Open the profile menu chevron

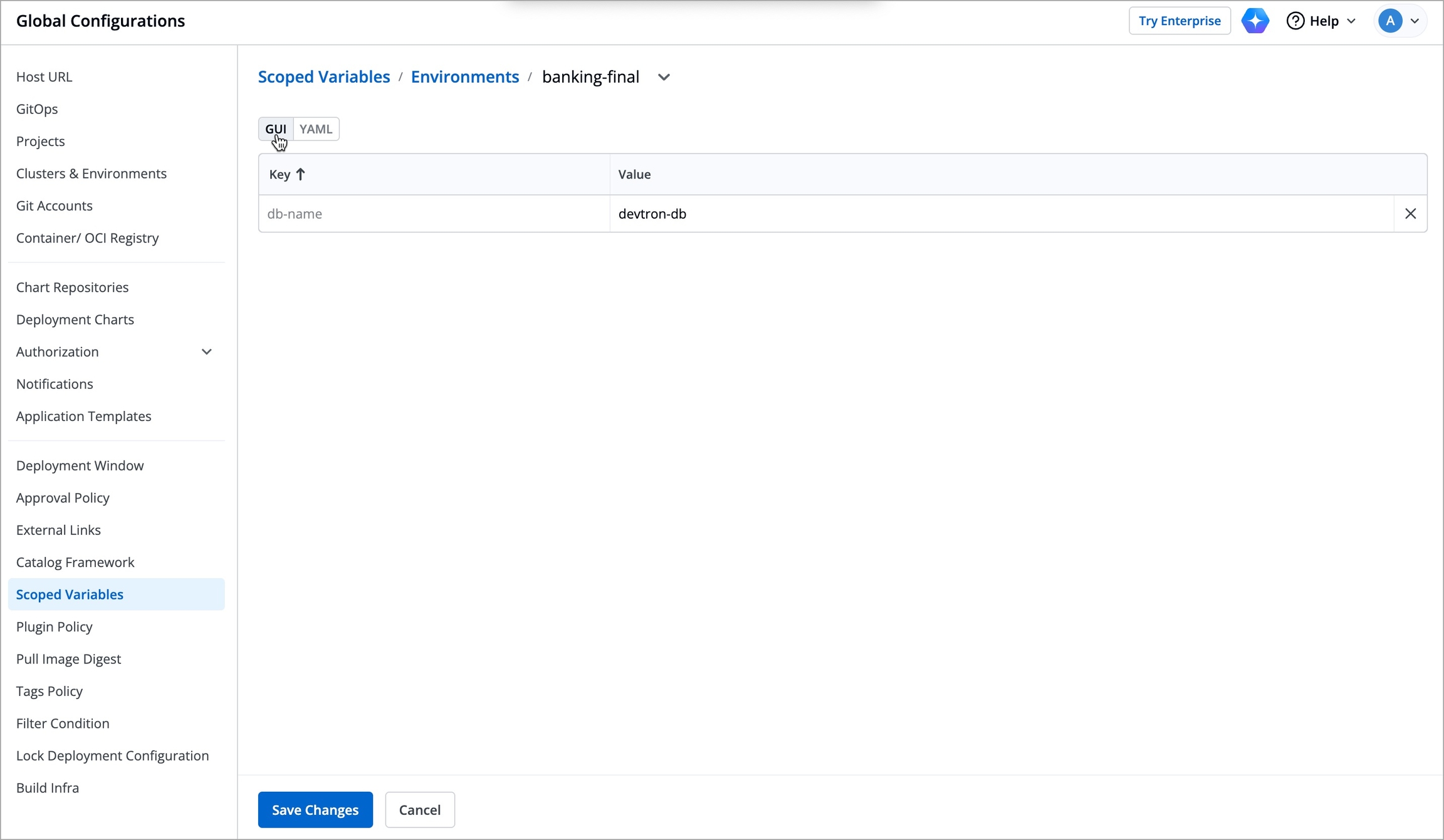[x=1415, y=21]
